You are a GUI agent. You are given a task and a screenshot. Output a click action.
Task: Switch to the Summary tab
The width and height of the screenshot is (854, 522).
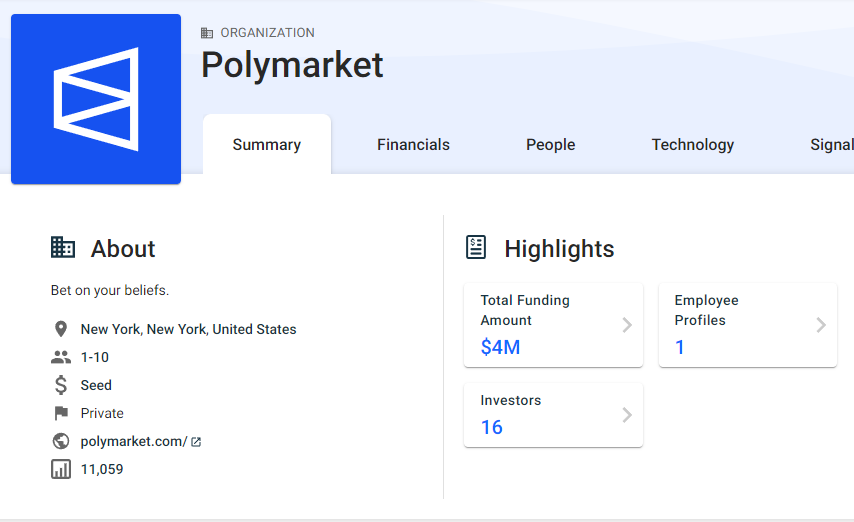[267, 145]
